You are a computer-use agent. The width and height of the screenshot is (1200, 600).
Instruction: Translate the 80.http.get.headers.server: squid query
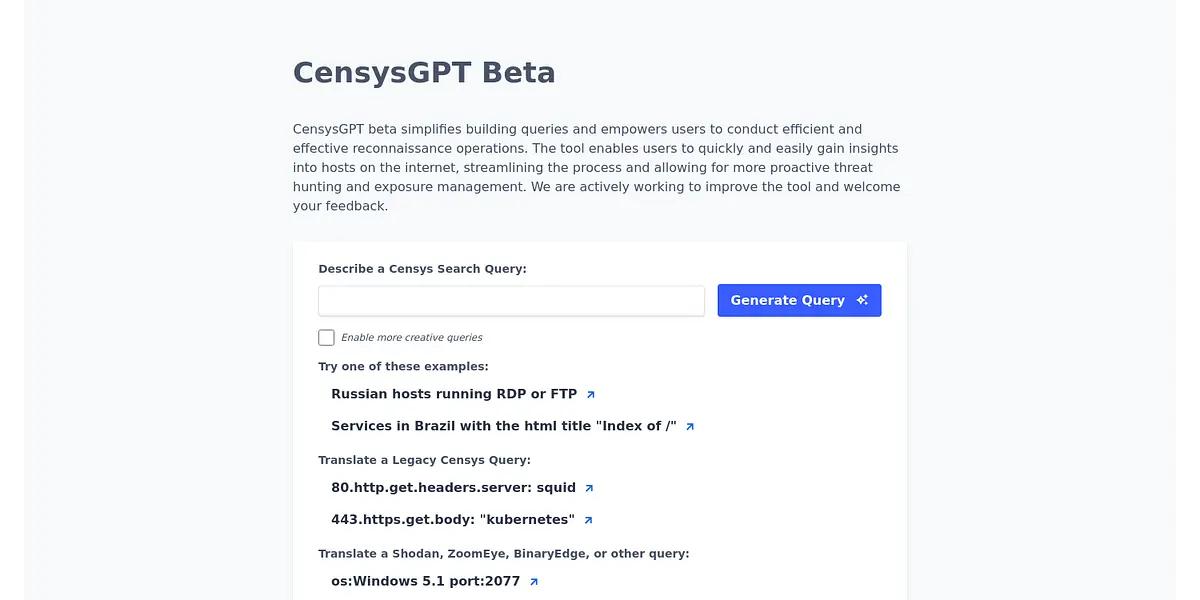453,488
